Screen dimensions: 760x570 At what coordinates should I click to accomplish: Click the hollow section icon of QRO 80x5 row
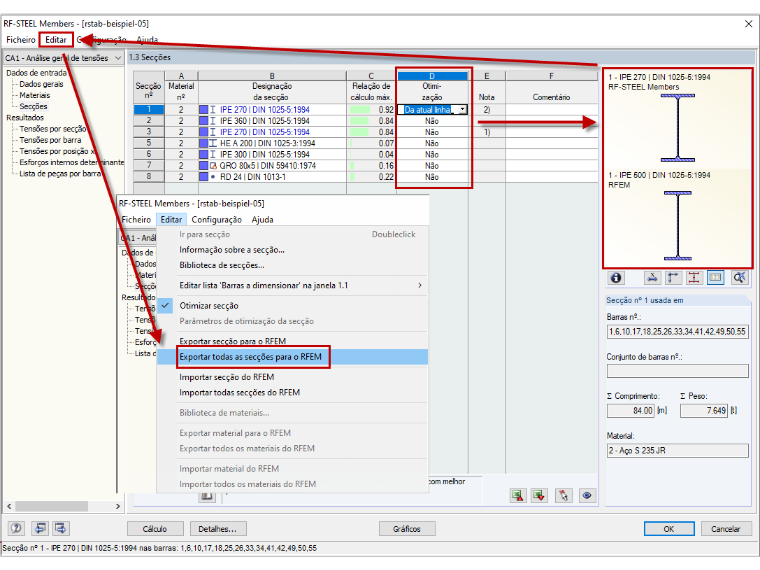[x=213, y=166]
